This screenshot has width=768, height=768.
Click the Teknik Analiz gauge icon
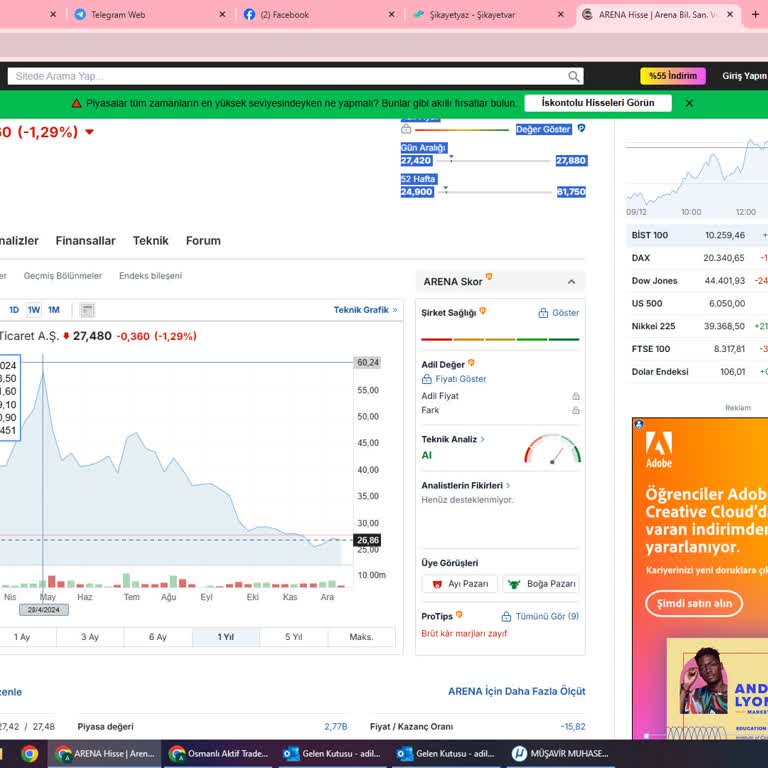pos(552,449)
